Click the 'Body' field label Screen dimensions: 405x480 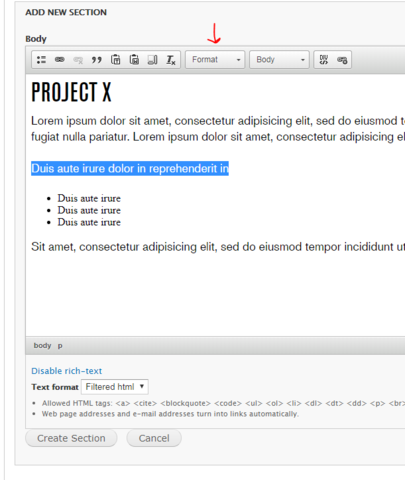tap(36, 39)
